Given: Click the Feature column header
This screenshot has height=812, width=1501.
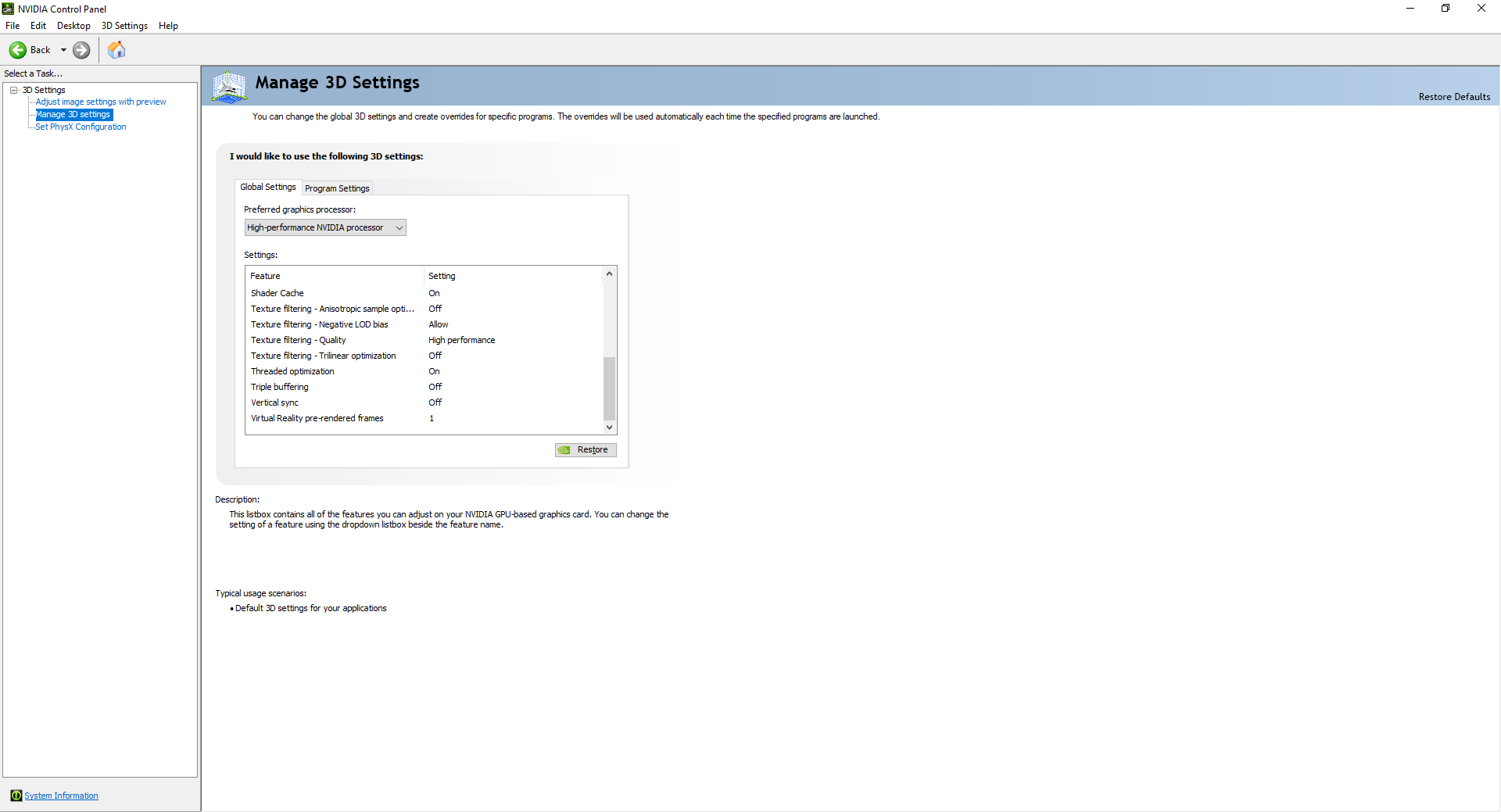Looking at the screenshot, I should point(335,276).
